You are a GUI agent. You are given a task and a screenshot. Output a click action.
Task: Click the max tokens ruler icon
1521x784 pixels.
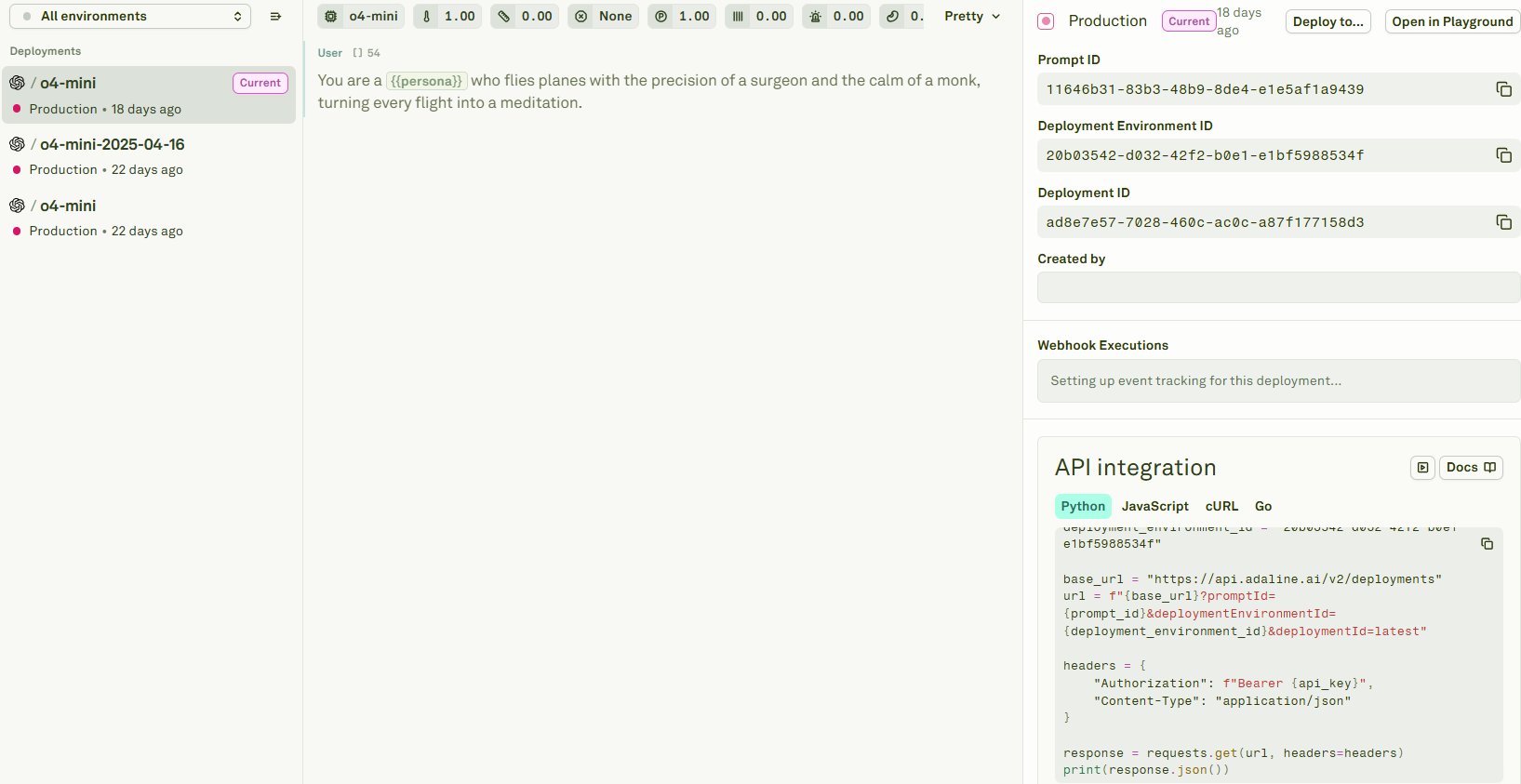tap(504, 16)
